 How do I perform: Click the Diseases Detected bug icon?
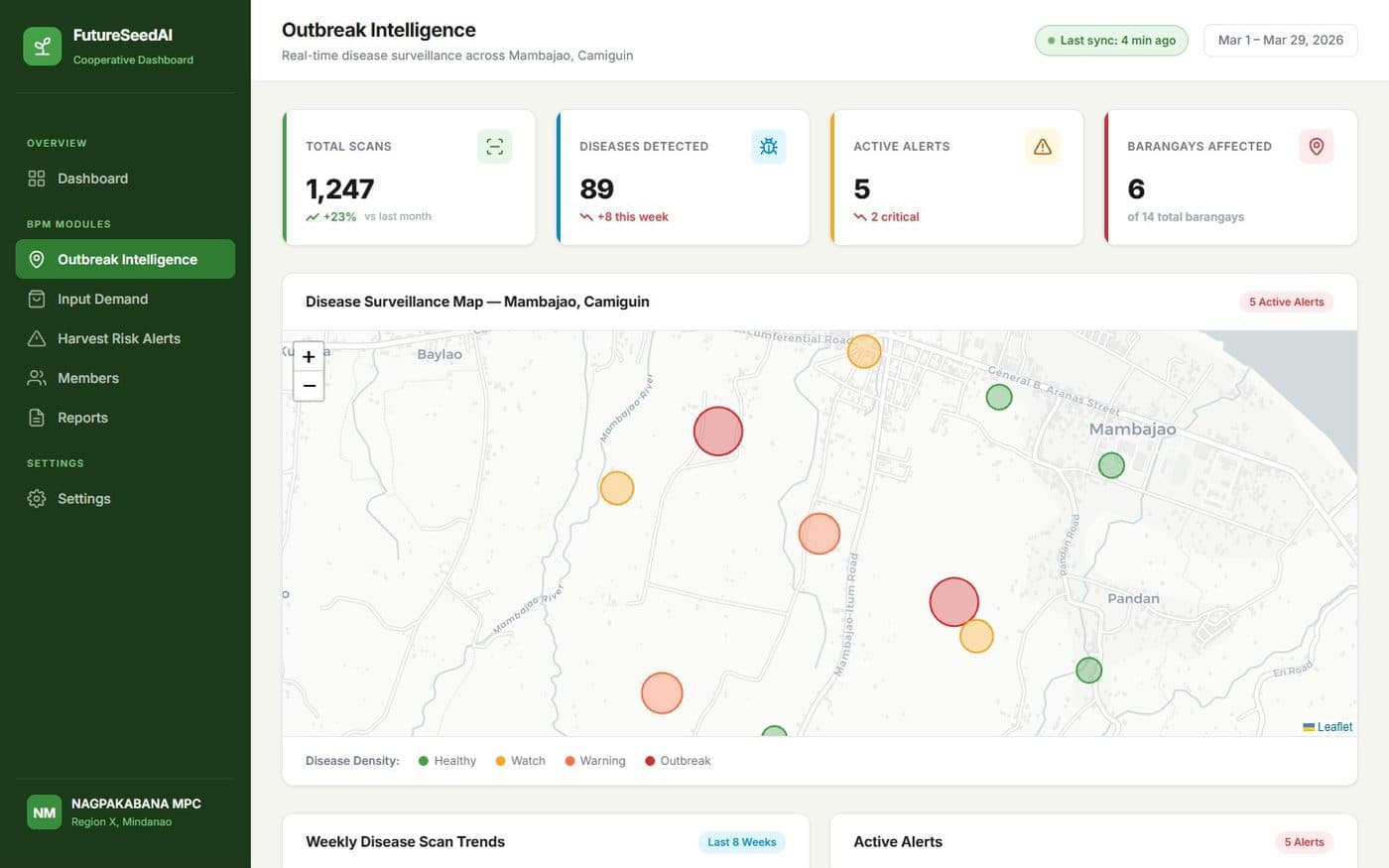(x=768, y=147)
